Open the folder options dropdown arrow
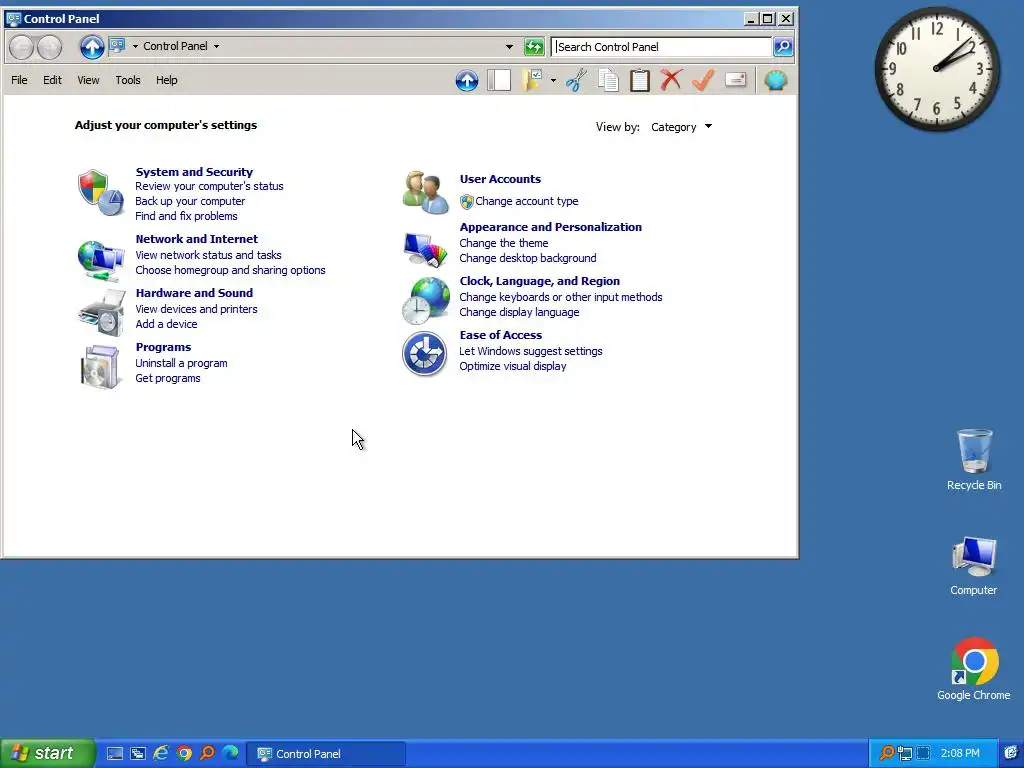Image resolution: width=1024 pixels, height=768 pixels. (x=553, y=80)
